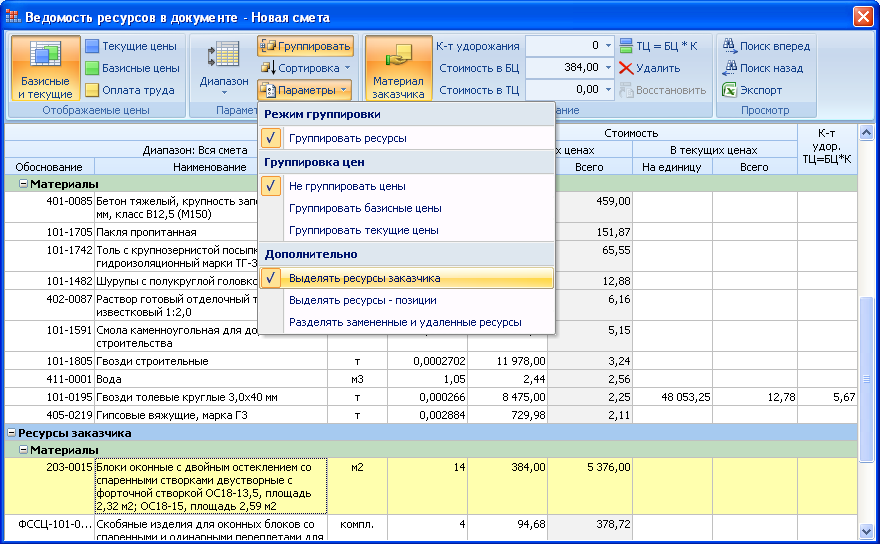Viewport: 880px width, 544px height.
Task: Toggle the Группировать button
Action: (x=306, y=46)
